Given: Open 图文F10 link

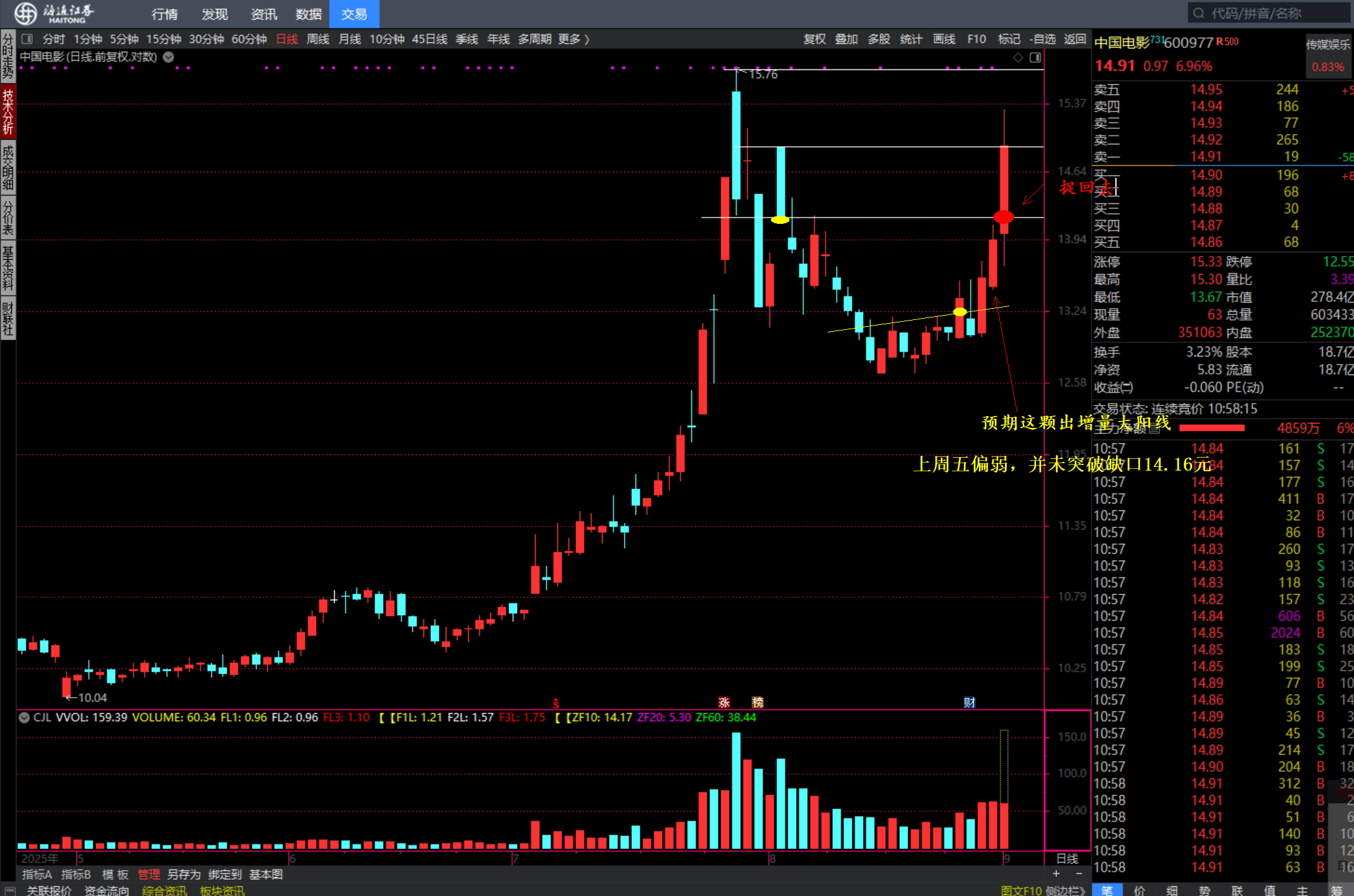Looking at the screenshot, I should [1021, 890].
